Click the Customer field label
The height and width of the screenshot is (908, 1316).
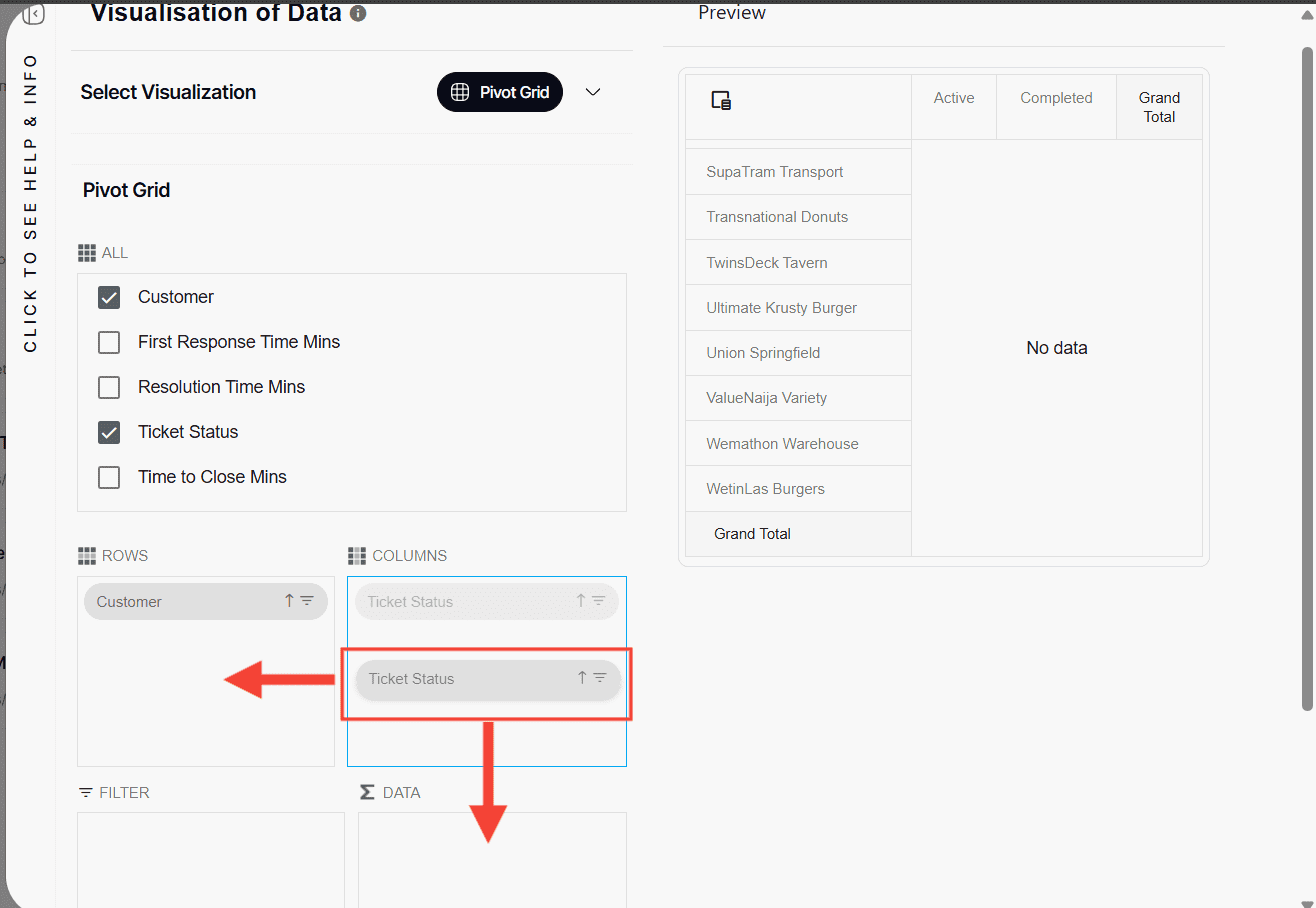176,297
